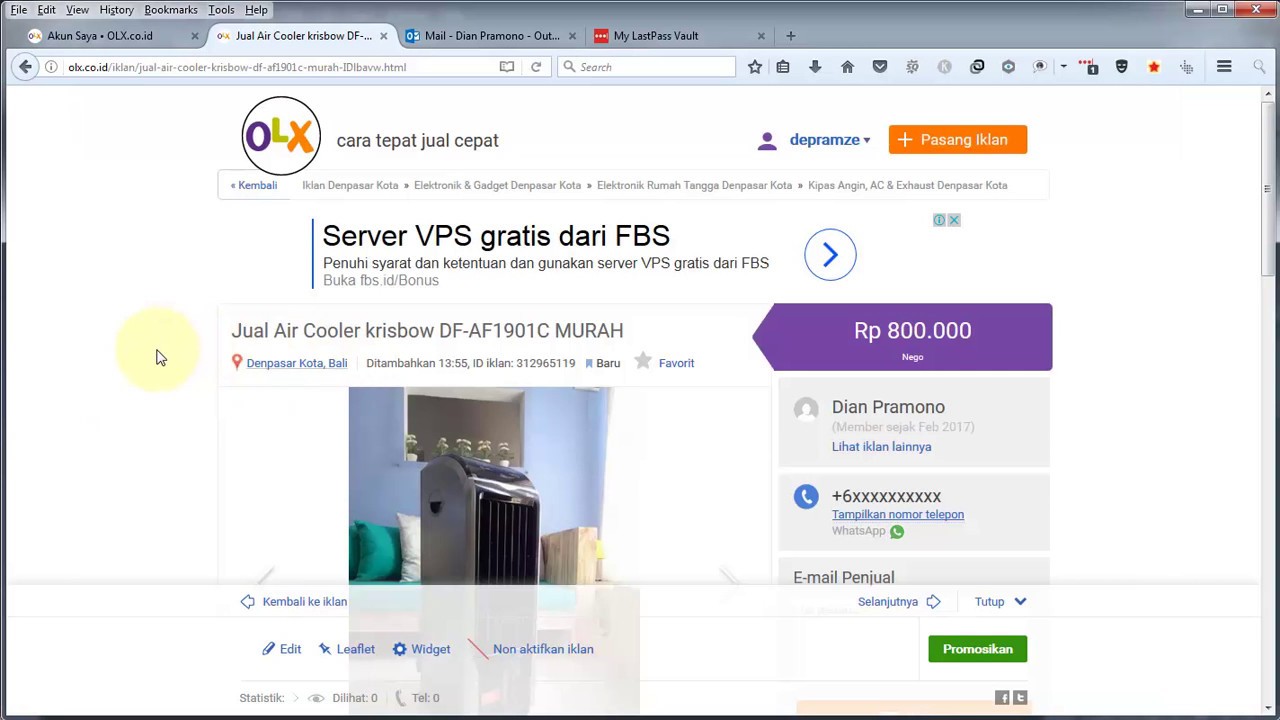1280x720 pixels.
Task: Click the red star extension icon
Action: pos(1154,67)
